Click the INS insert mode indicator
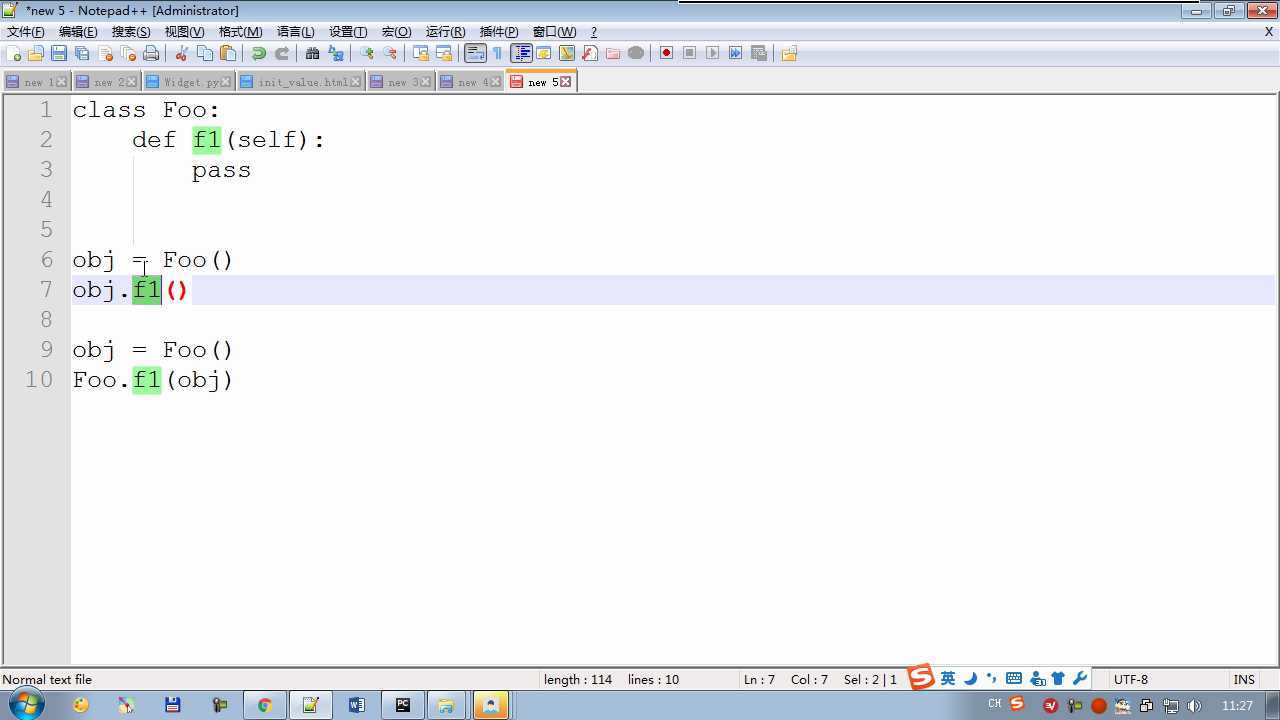Screen dimensions: 1280x720 pos(1244,679)
